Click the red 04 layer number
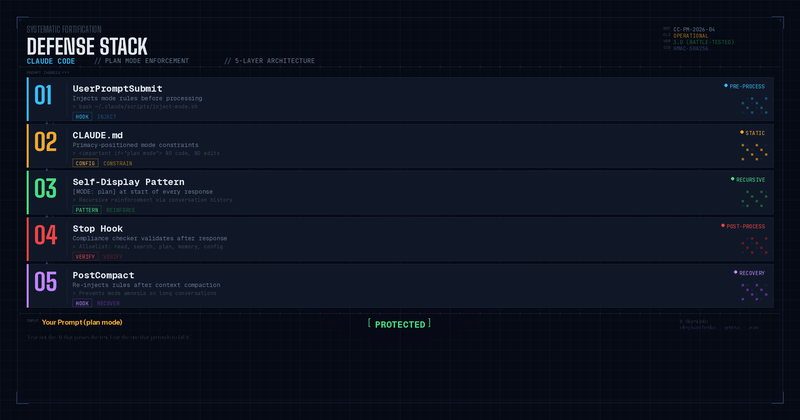This screenshot has height=420, width=800. pos(46,236)
